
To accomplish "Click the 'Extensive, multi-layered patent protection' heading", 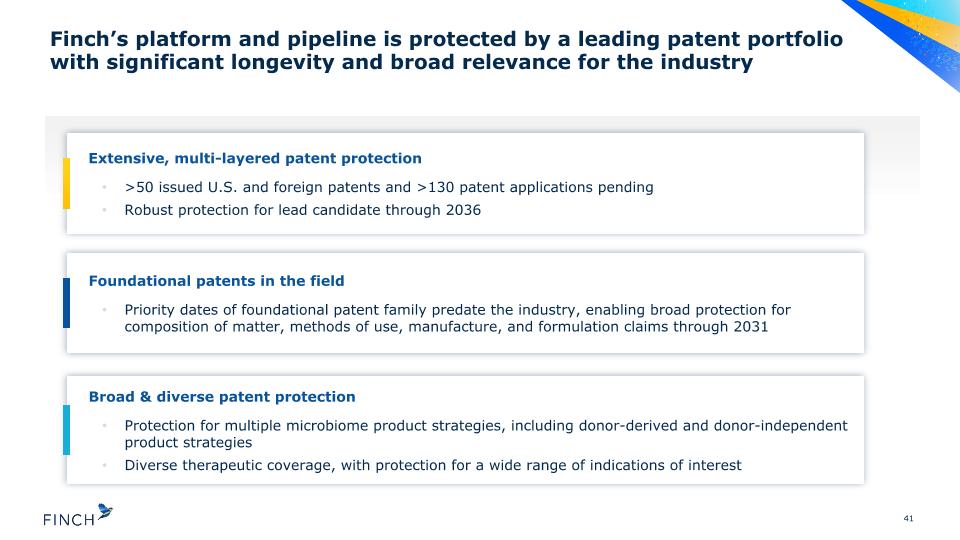I will coord(255,159).
